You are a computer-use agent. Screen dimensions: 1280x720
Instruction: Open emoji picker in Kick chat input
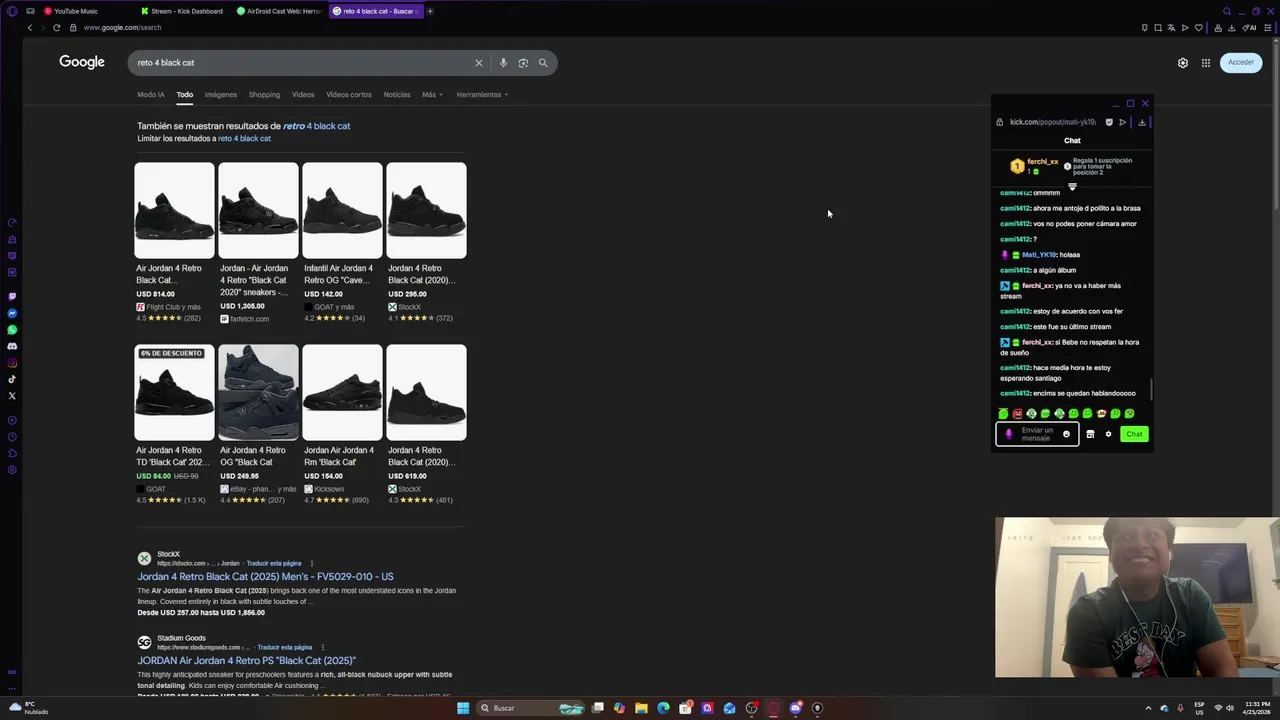click(x=1066, y=434)
